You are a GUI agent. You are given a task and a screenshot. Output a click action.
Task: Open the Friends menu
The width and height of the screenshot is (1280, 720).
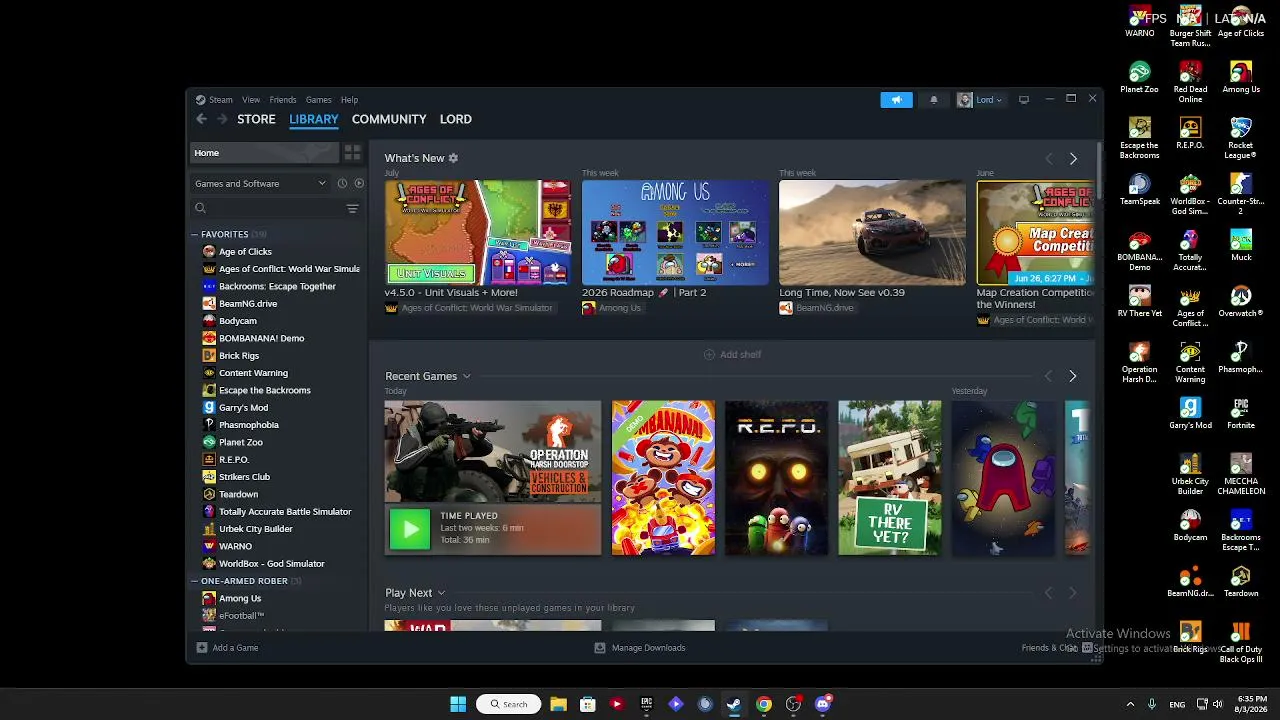283,100
